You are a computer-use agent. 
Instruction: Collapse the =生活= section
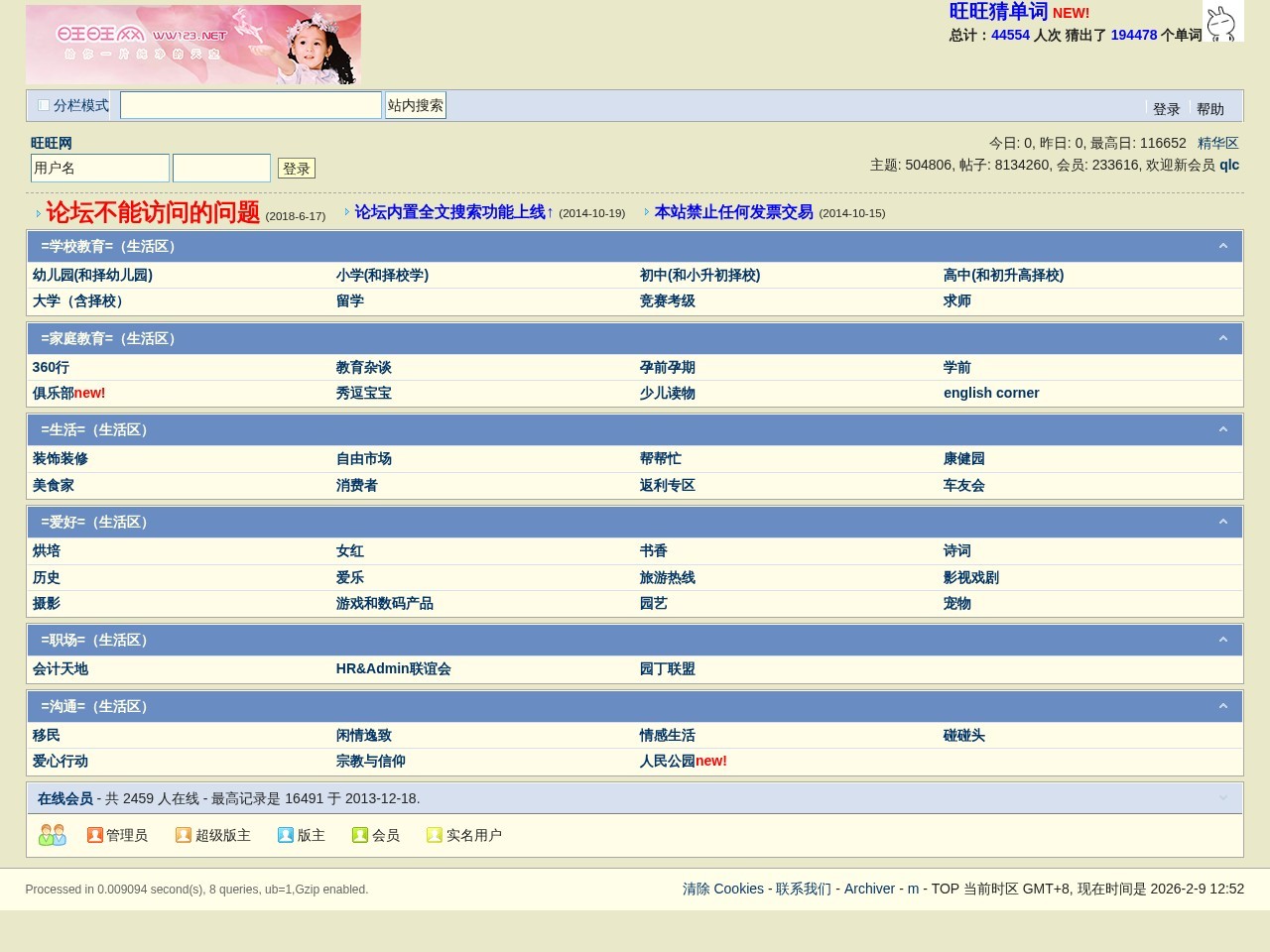point(1222,429)
